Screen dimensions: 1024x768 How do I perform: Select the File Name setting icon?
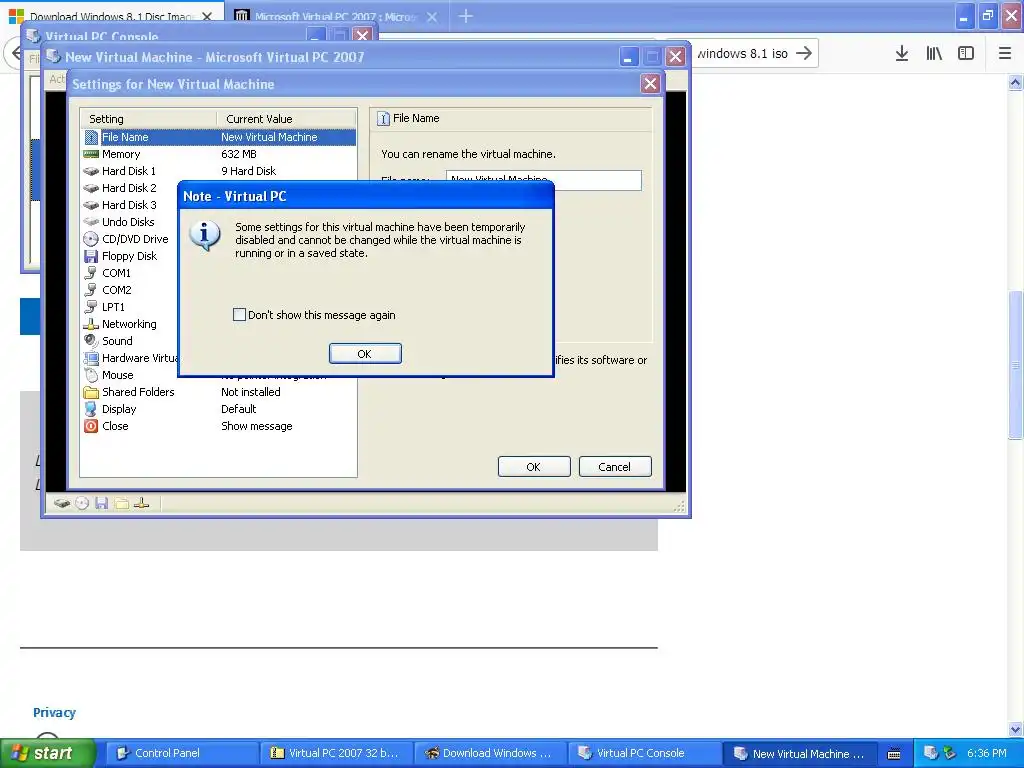[x=91, y=137]
